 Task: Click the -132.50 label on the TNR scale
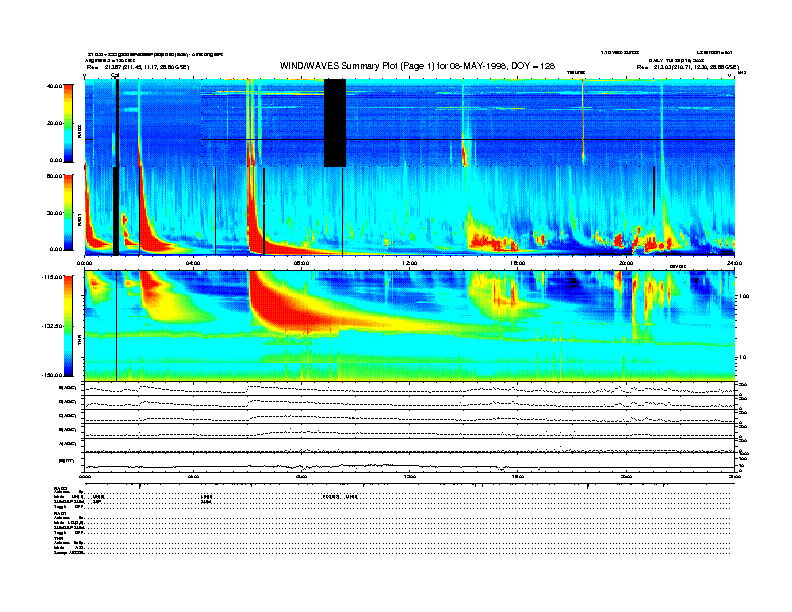tap(52, 326)
